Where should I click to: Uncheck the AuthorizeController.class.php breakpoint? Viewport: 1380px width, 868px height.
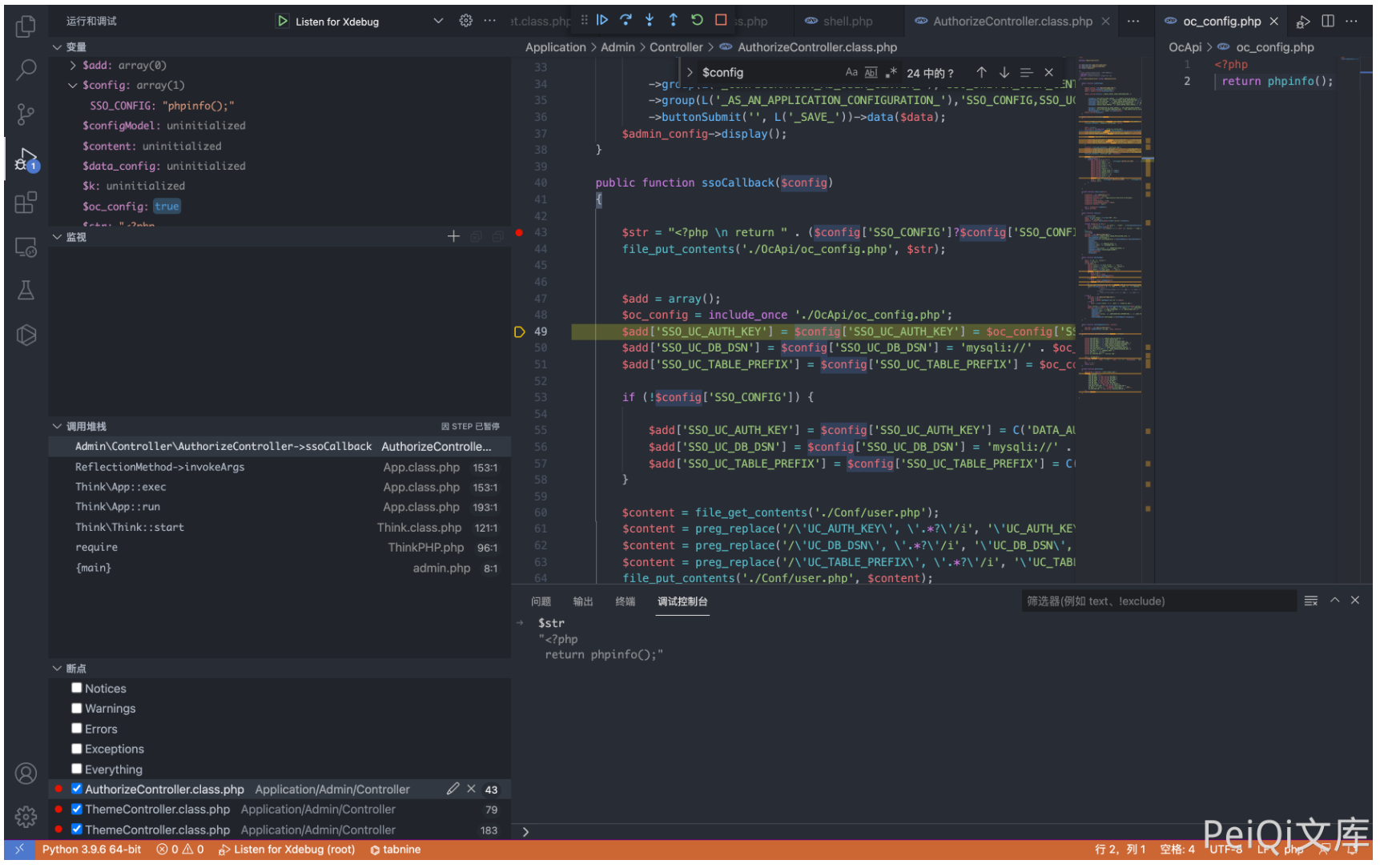click(77, 789)
